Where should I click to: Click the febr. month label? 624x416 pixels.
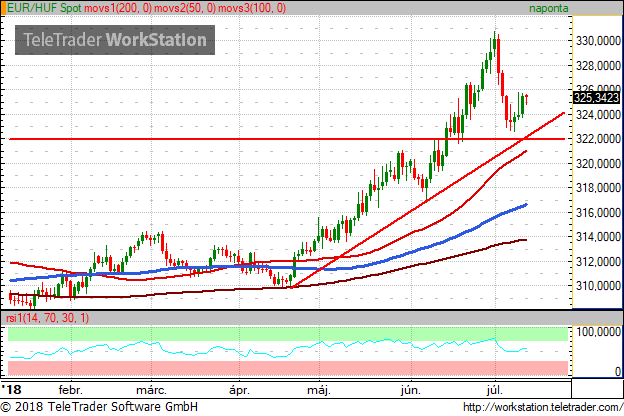[70, 390]
